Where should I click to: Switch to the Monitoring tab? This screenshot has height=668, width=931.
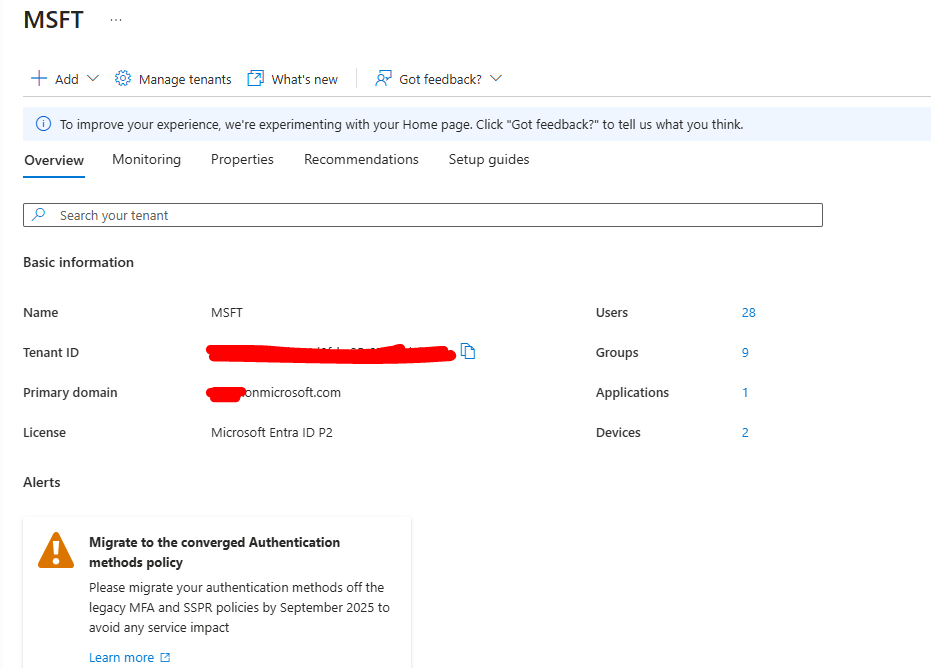147,159
